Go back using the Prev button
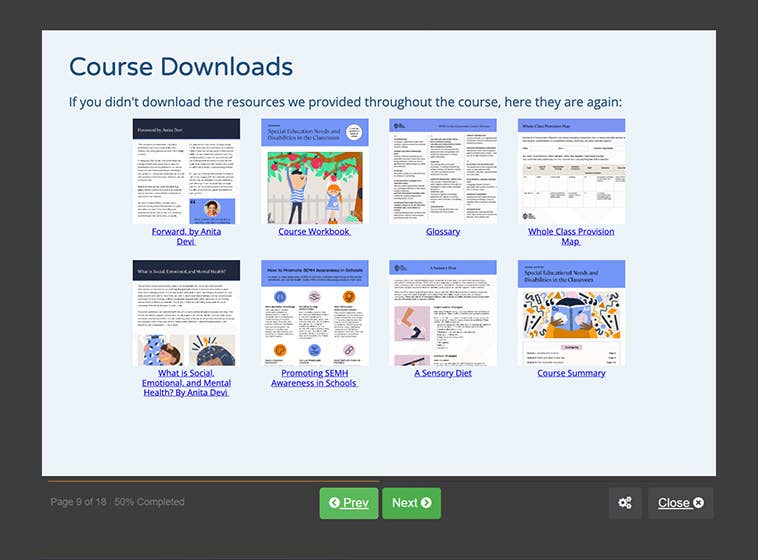 pos(348,503)
